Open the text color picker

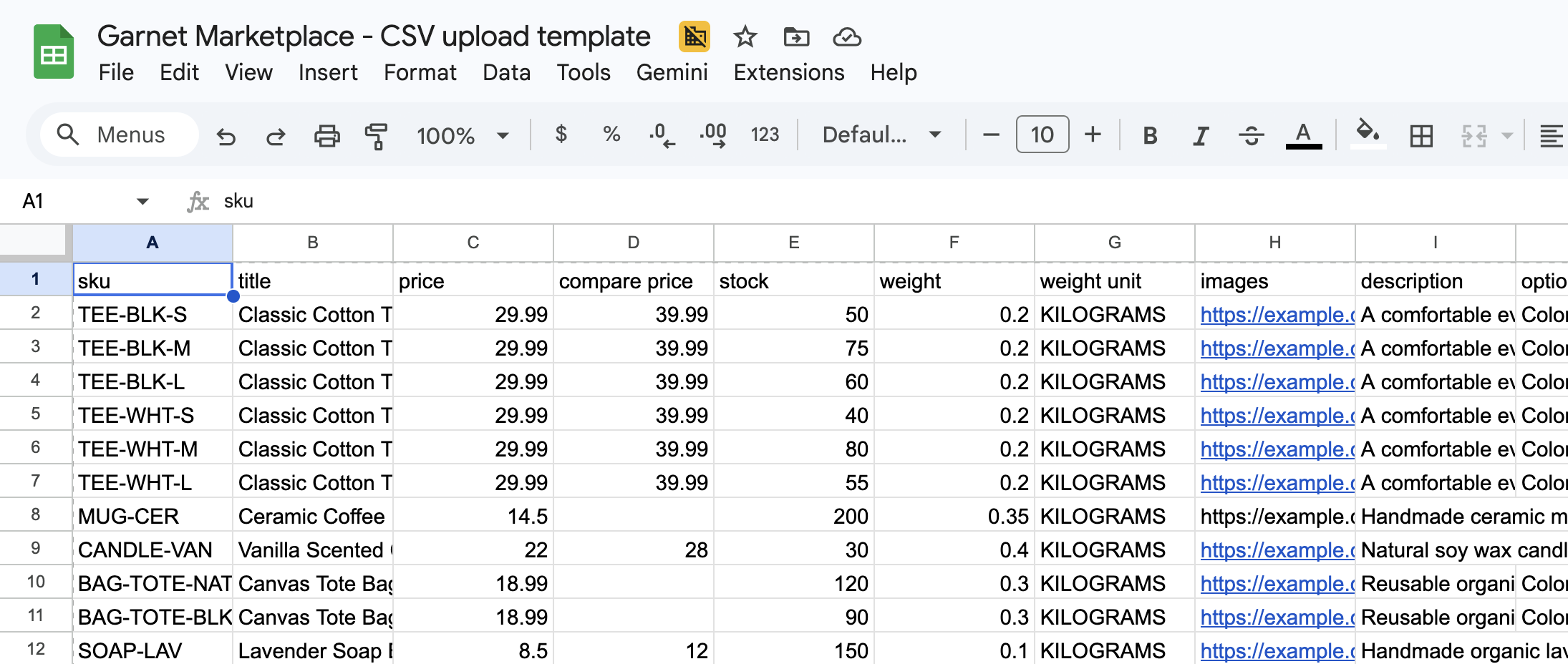coord(1303,135)
